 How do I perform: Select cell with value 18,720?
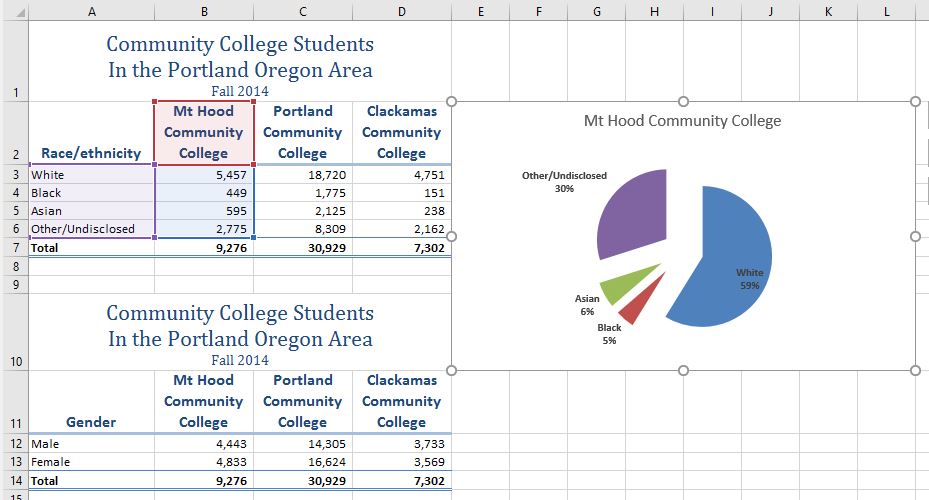coord(303,175)
